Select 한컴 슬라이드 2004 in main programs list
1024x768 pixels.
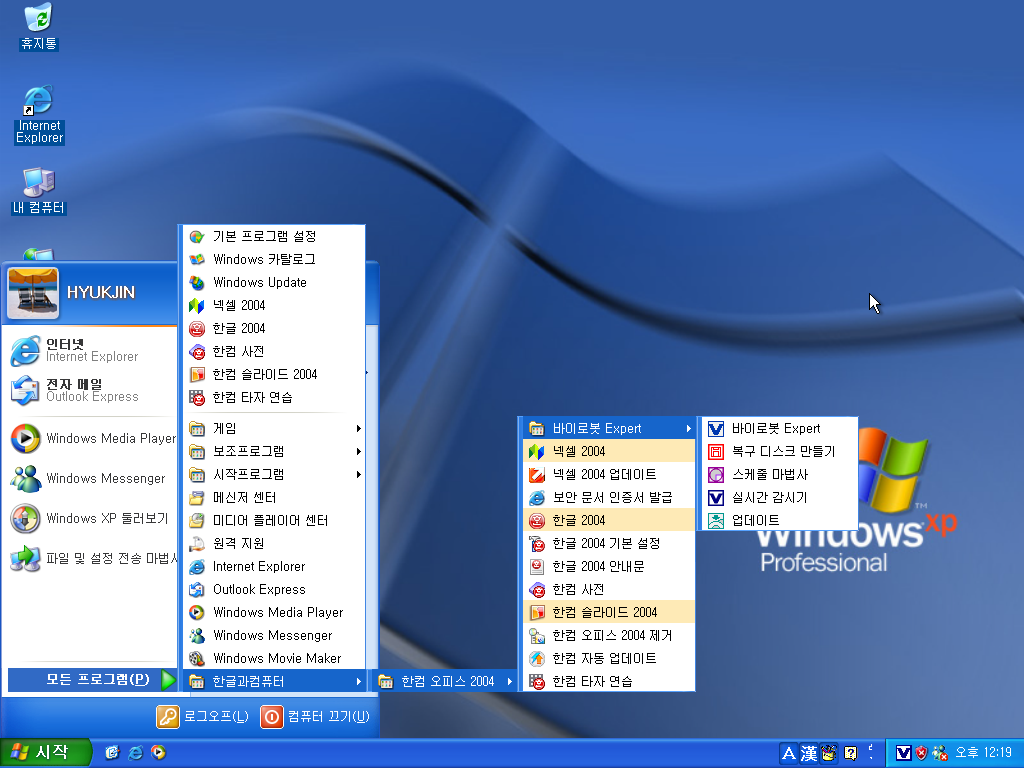tap(272, 374)
